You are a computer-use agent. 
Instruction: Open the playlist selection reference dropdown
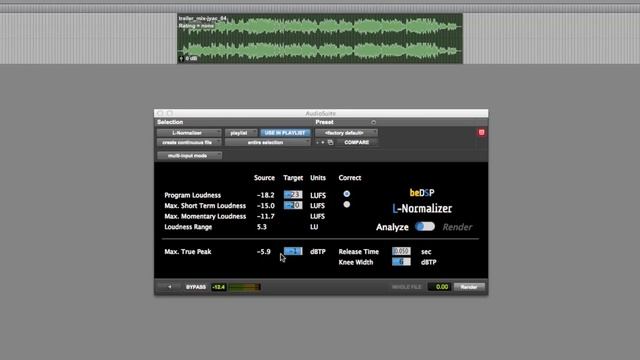pyautogui.click(x=241, y=133)
